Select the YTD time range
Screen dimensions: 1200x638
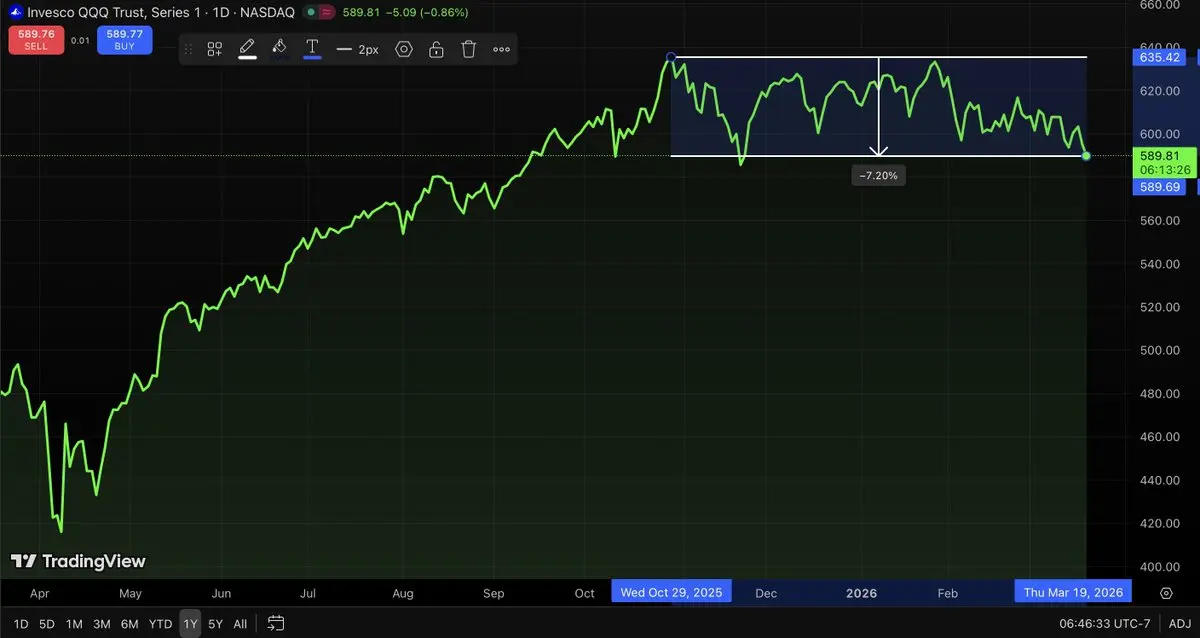[x=160, y=624]
